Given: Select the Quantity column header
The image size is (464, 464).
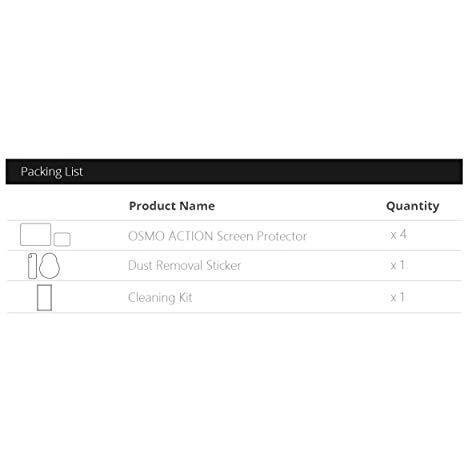Looking at the screenshot, I should coord(413,206).
